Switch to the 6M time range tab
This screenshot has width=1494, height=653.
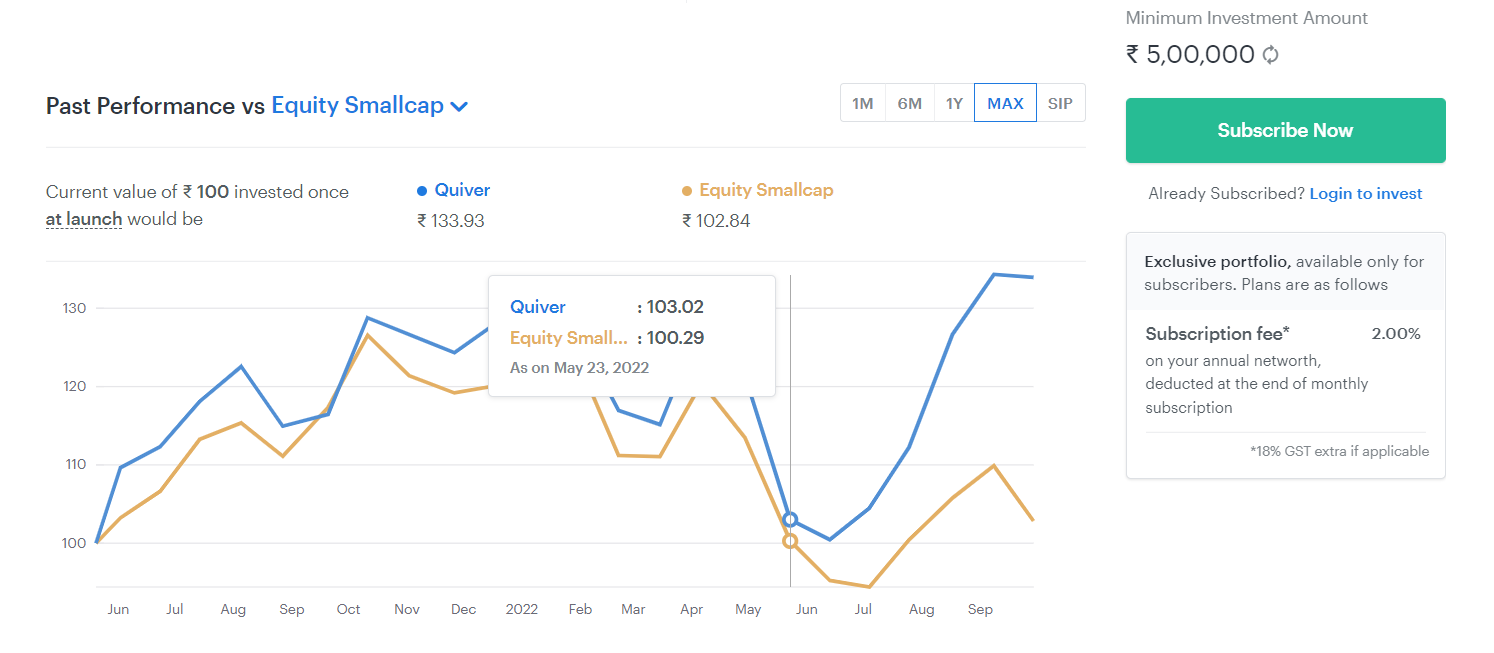point(909,103)
